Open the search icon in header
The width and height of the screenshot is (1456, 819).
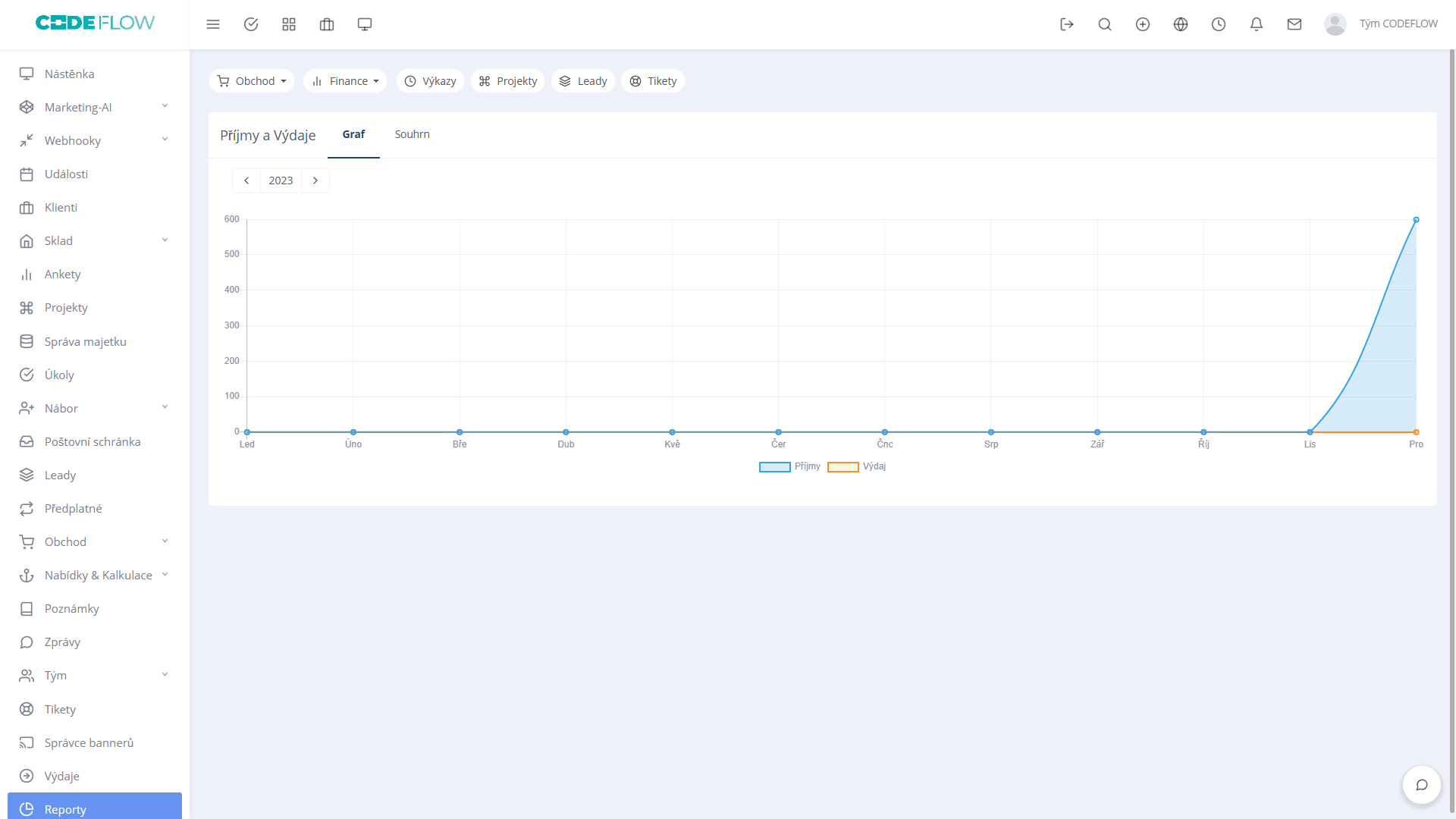(x=1105, y=24)
